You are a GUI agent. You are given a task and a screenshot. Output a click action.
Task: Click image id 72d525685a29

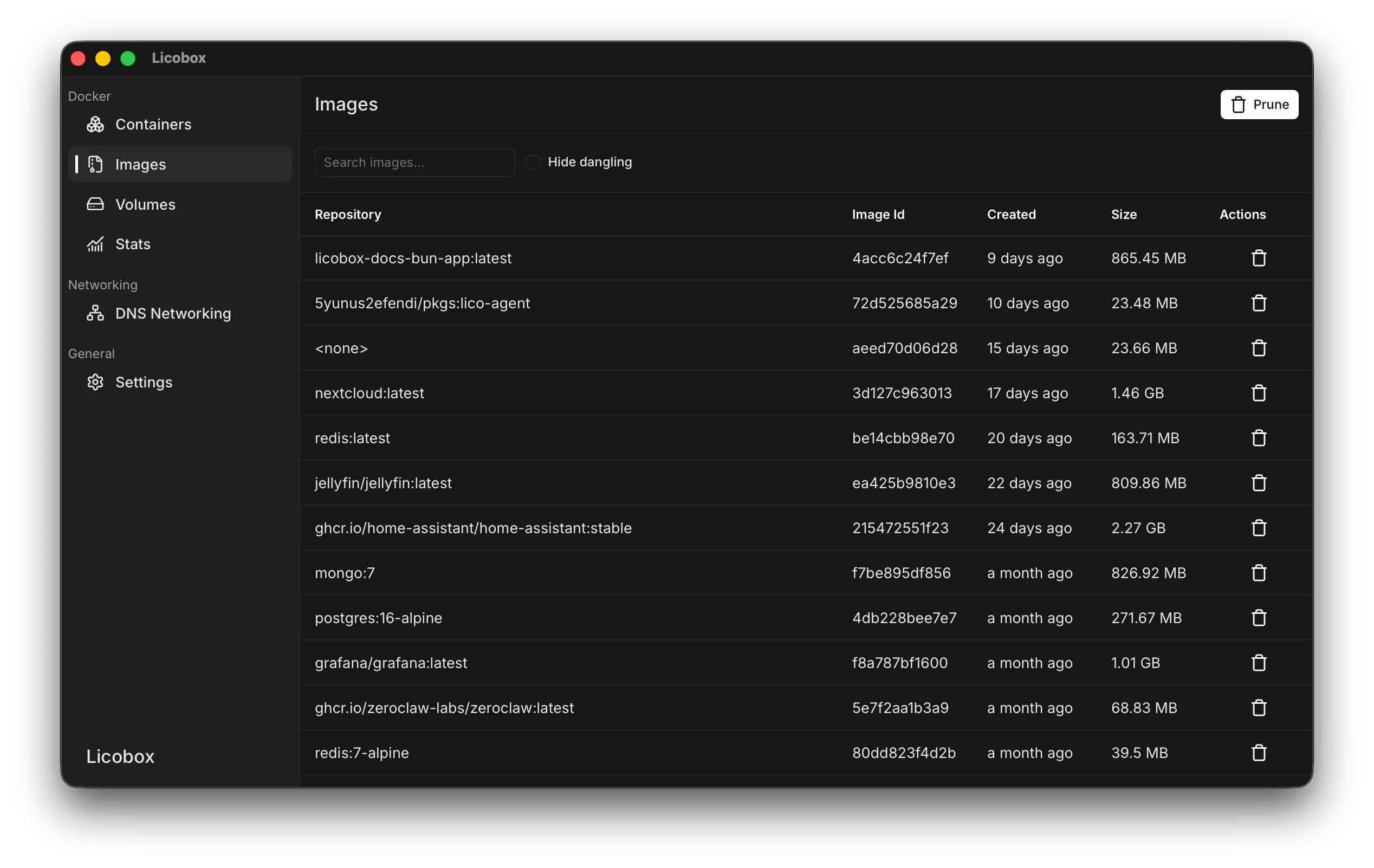click(x=904, y=303)
